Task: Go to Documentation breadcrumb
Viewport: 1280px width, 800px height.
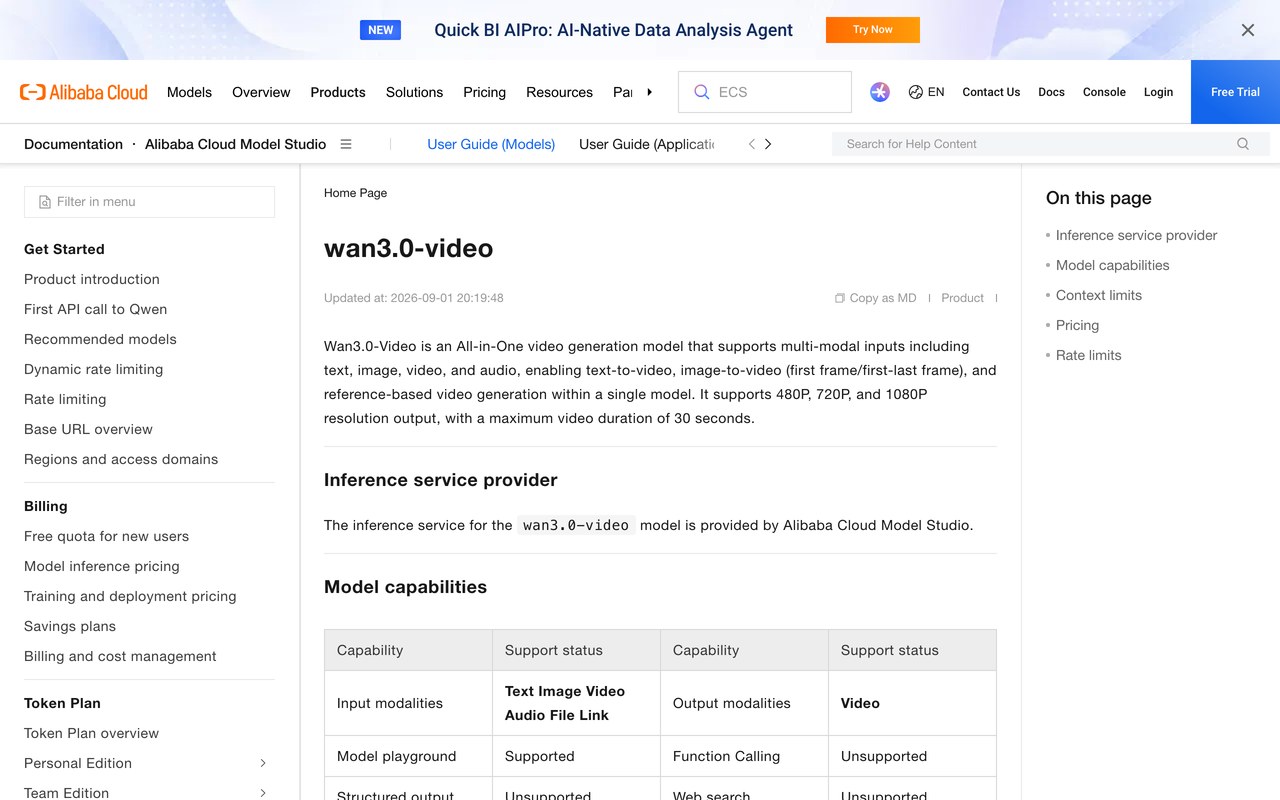Action: [73, 144]
